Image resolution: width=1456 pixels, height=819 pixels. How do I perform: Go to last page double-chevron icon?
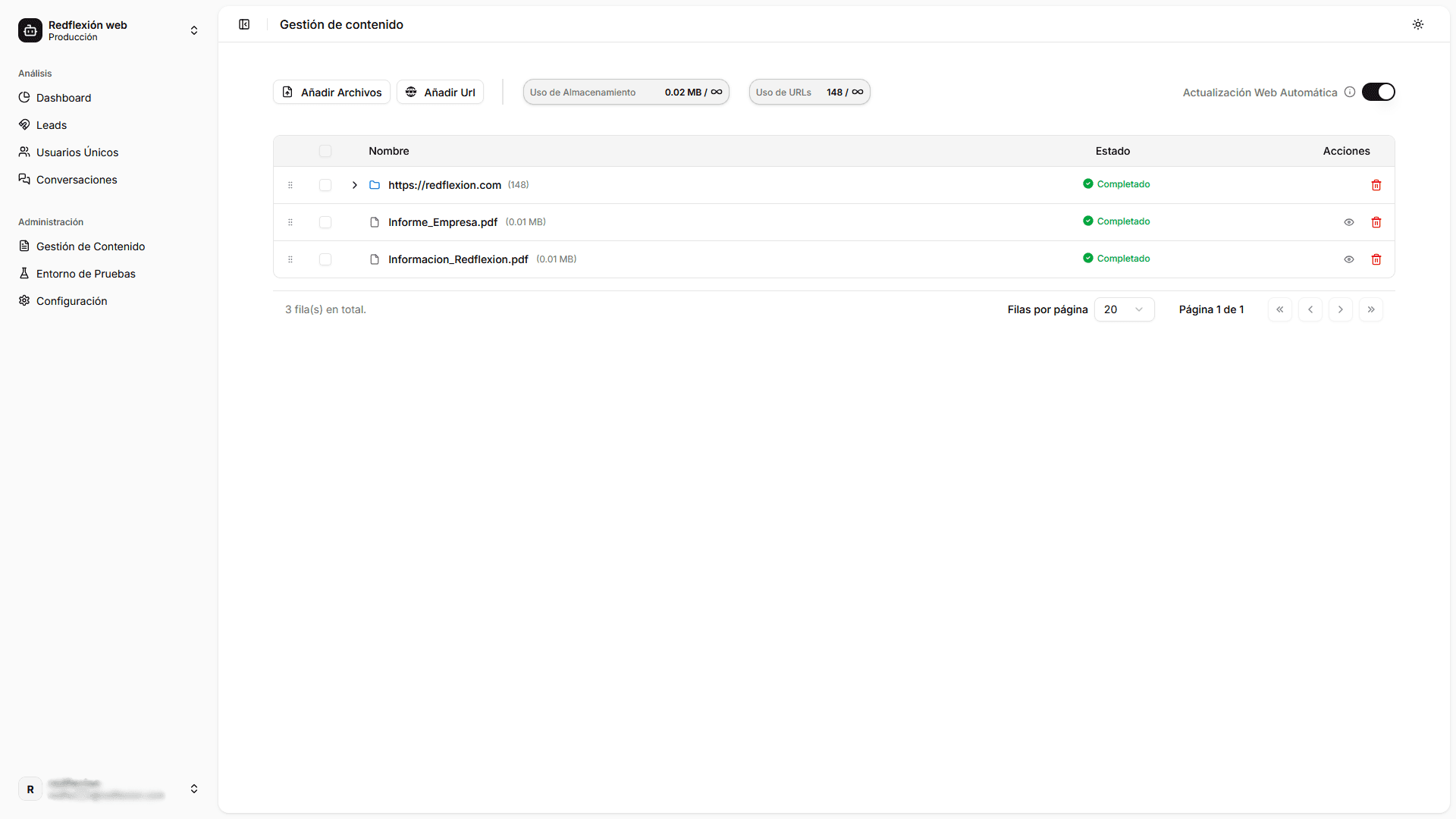[1371, 309]
